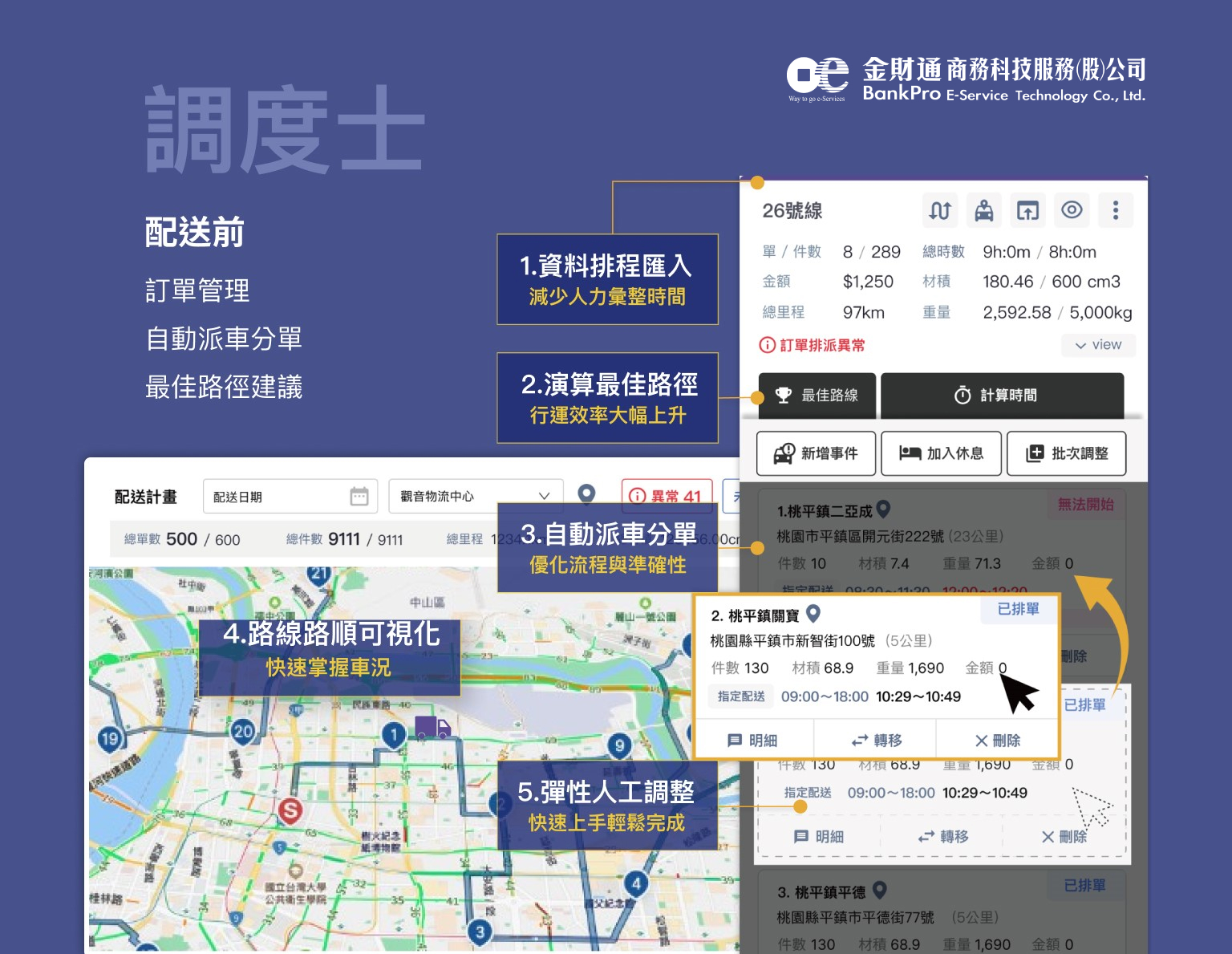Switch to the 計算時間 tab
The image size is (1232, 954).
click(1001, 395)
